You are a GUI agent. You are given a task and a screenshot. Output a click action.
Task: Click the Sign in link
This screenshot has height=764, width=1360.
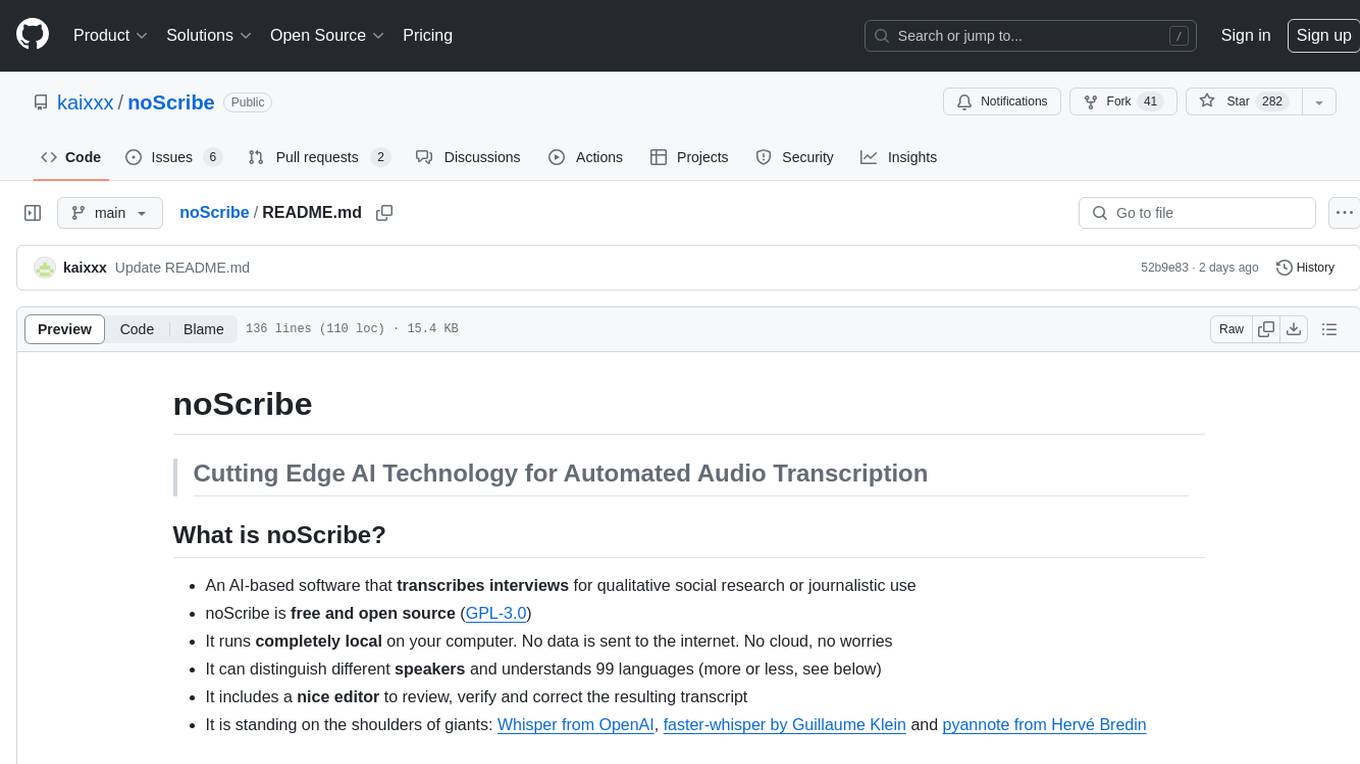[x=1245, y=35]
